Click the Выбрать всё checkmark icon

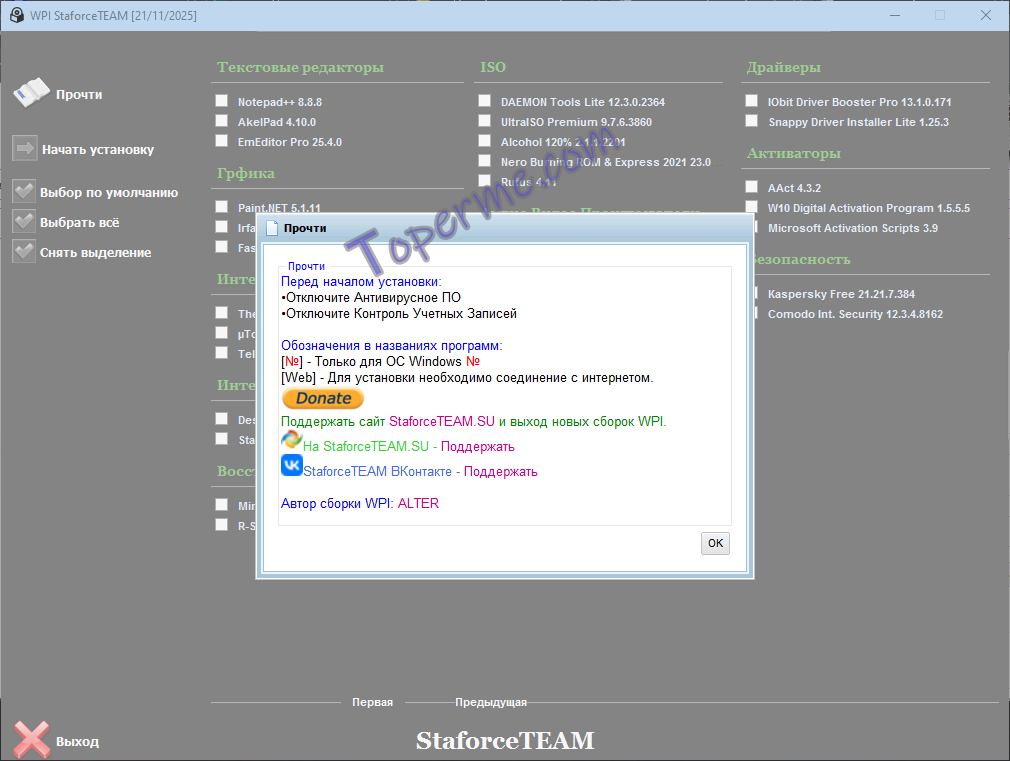(x=24, y=222)
